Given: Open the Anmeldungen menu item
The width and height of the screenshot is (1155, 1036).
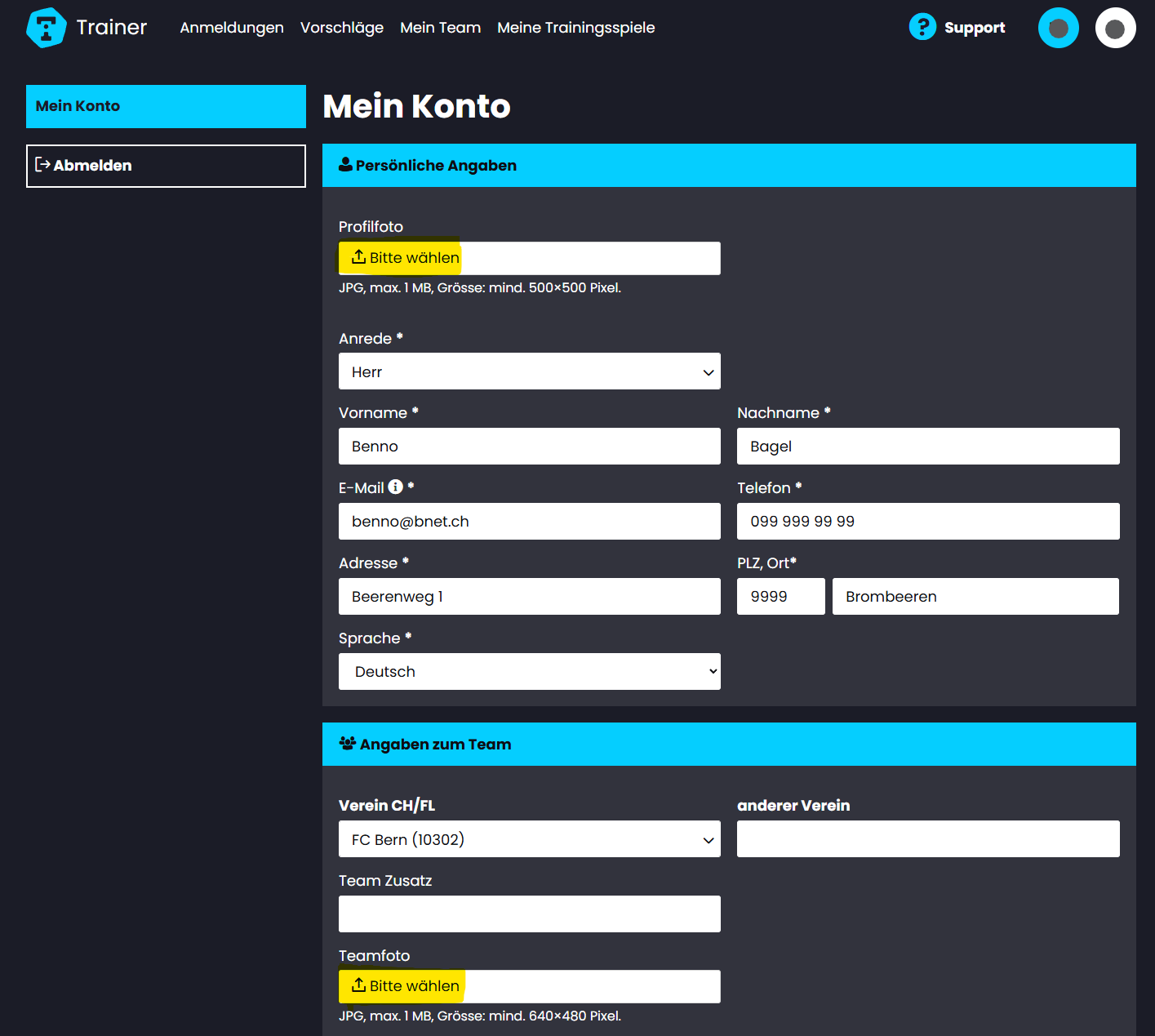Looking at the screenshot, I should pyautogui.click(x=232, y=28).
